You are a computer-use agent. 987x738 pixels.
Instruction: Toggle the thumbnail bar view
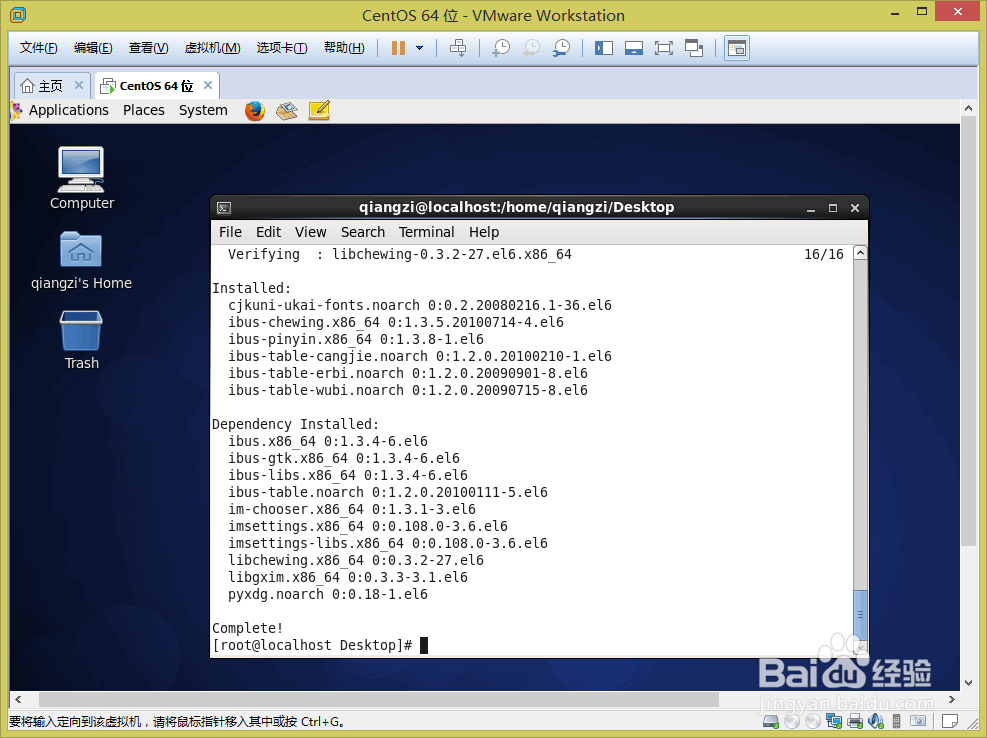coord(633,48)
